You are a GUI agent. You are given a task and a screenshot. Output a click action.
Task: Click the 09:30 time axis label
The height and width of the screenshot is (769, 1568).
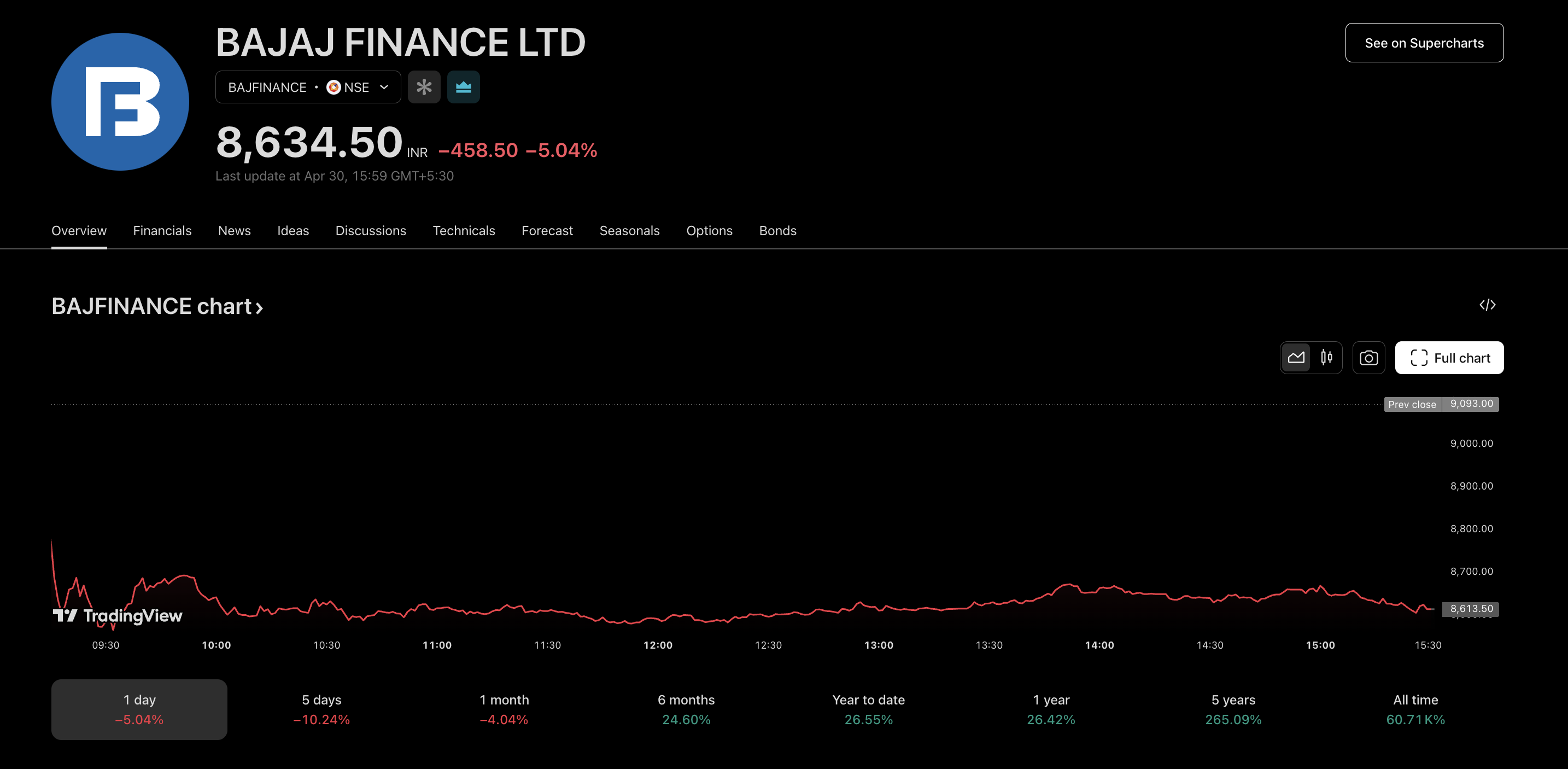[106, 645]
